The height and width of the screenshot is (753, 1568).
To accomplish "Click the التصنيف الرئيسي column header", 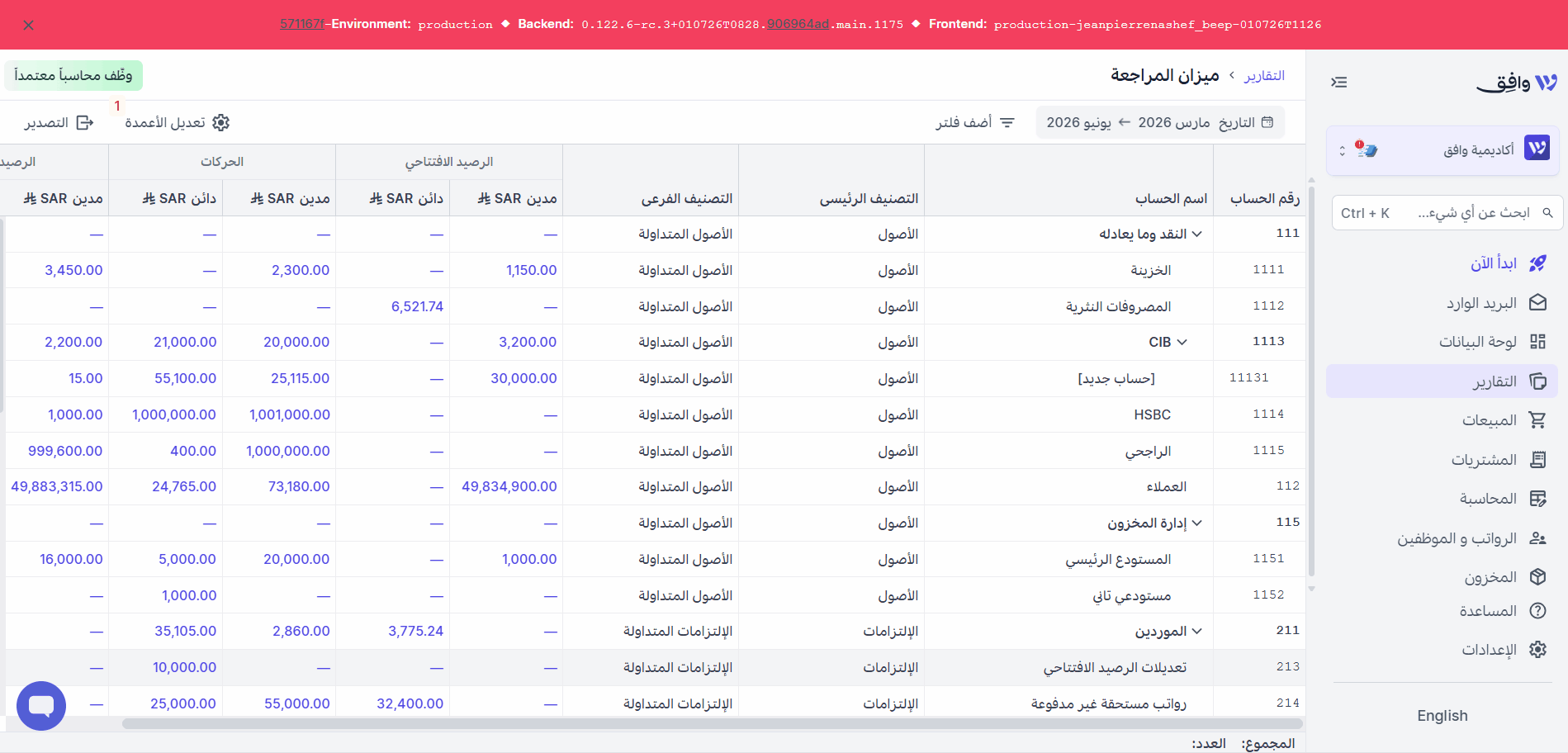I will [869, 199].
